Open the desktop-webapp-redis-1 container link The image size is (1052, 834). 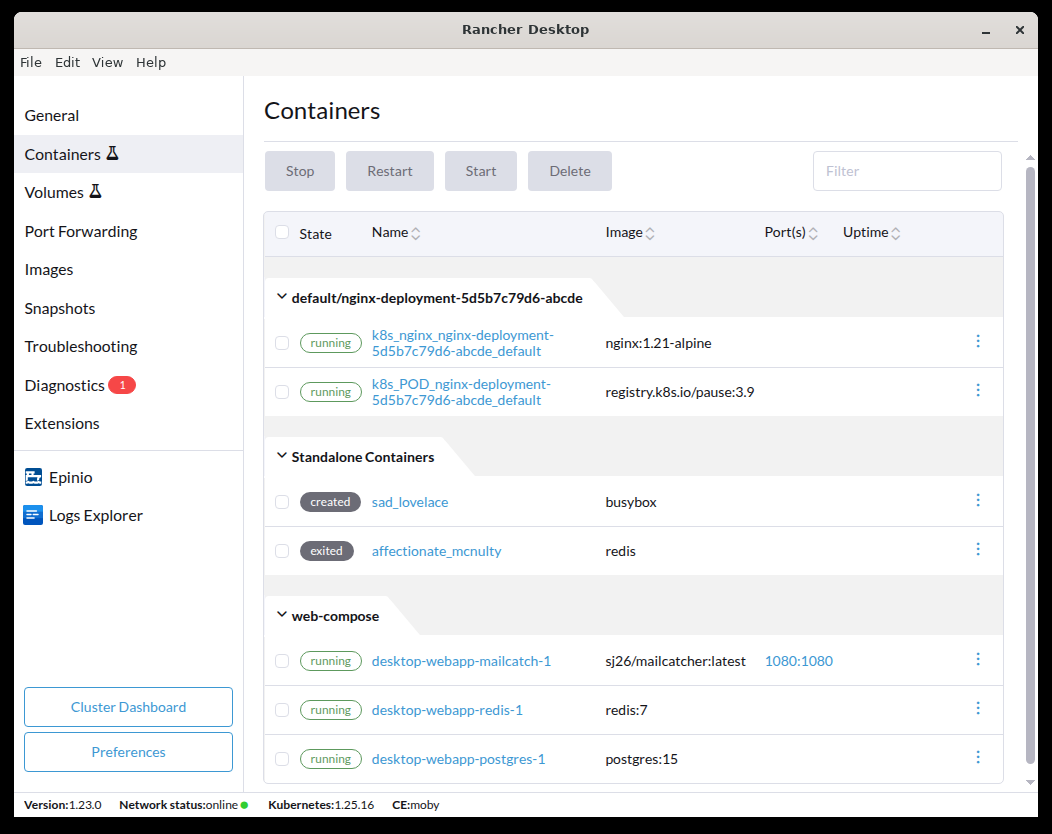(447, 710)
